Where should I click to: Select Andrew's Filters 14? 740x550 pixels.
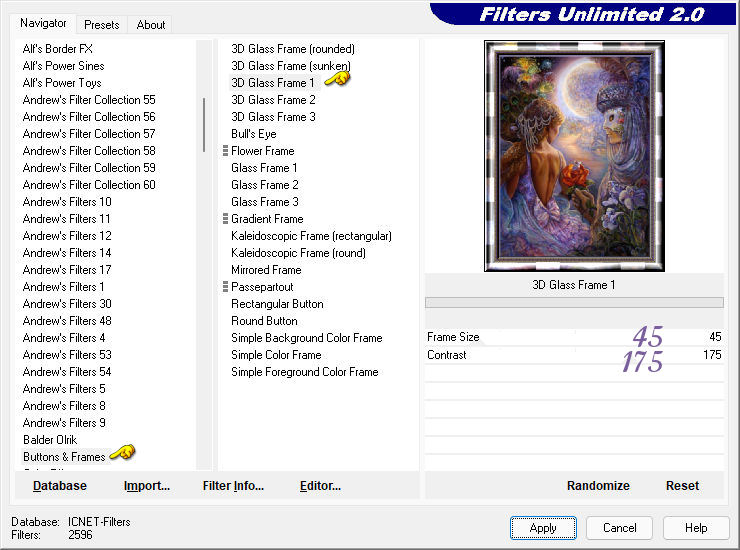(67, 253)
